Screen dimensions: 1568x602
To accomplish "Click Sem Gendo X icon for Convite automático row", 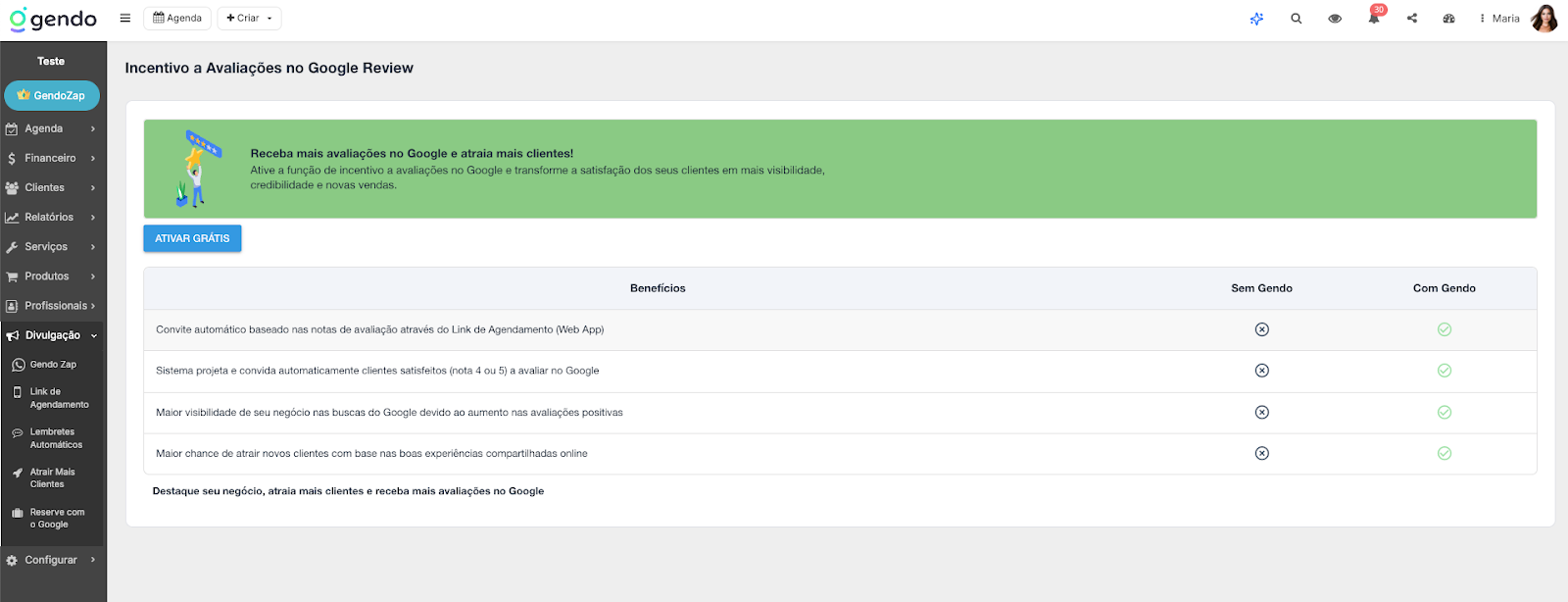I will point(1262,329).
